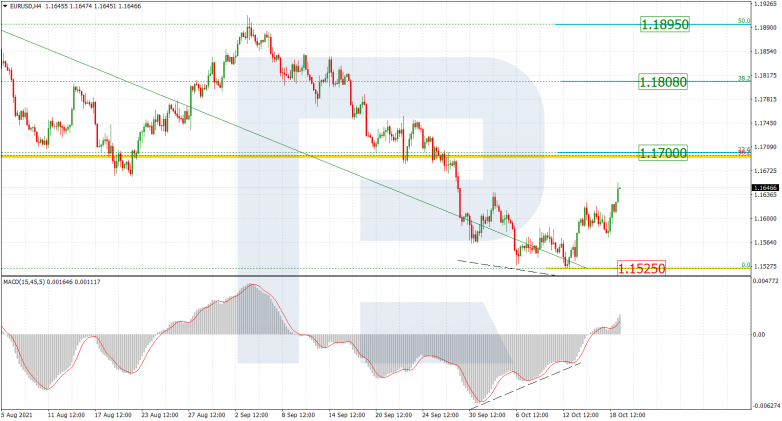
Task: Click the red 1.15250 level label
Action: [x=641, y=268]
